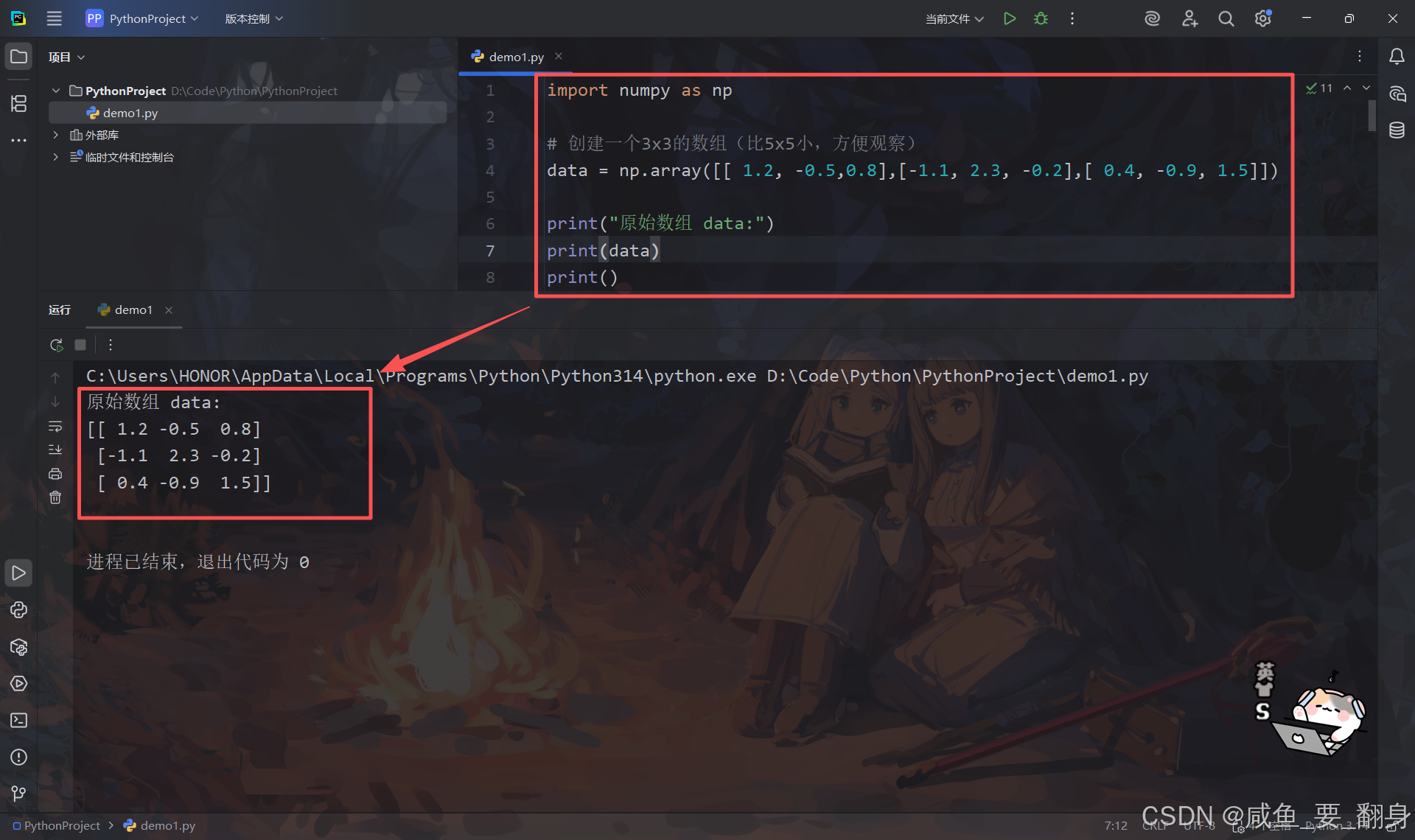Viewport: 1415px width, 840px height.
Task: Open the main hamburger menu
Action: pyautogui.click(x=55, y=18)
